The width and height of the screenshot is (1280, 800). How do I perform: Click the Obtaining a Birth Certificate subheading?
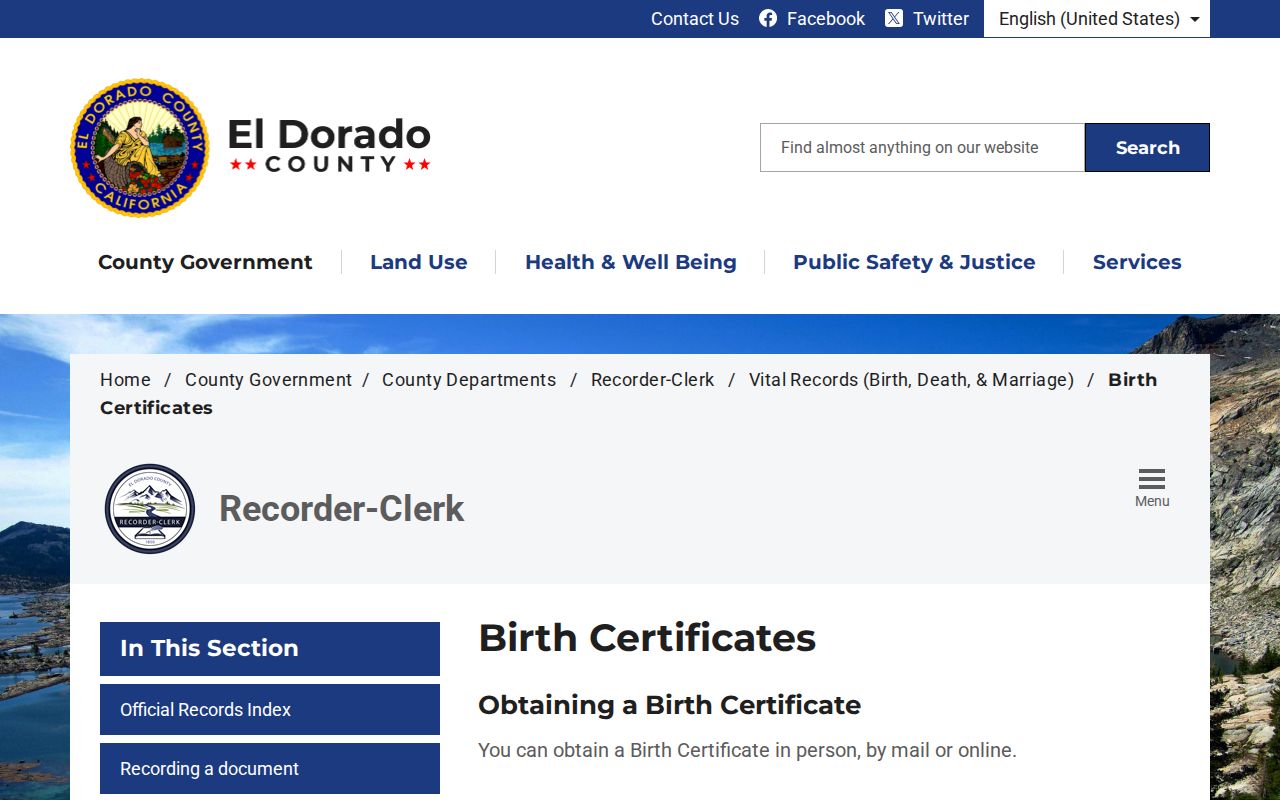pos(669,705)
